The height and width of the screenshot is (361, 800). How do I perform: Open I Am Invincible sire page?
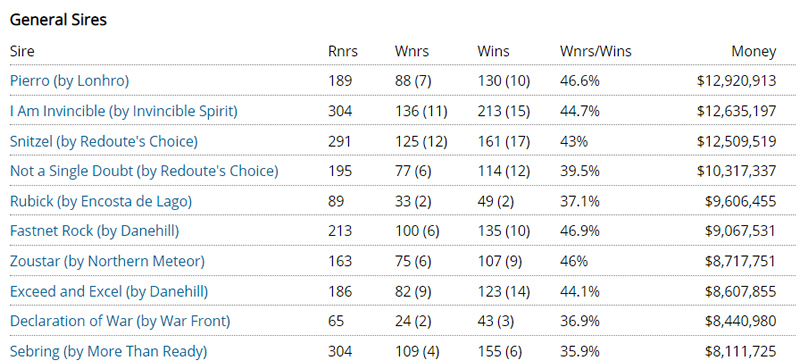pyautogui.click(x=124, y=111)
